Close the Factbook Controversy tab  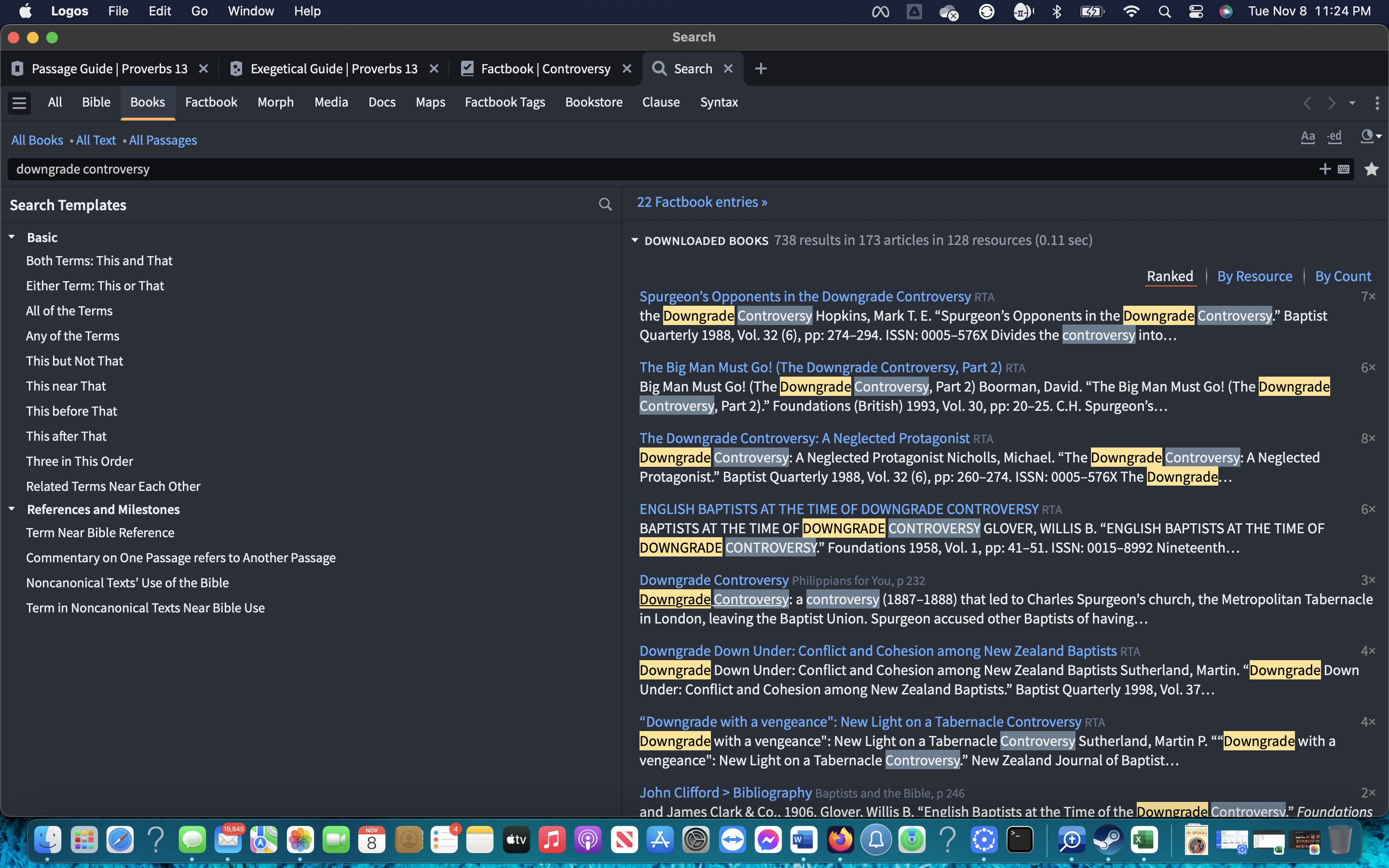[627, 69]
